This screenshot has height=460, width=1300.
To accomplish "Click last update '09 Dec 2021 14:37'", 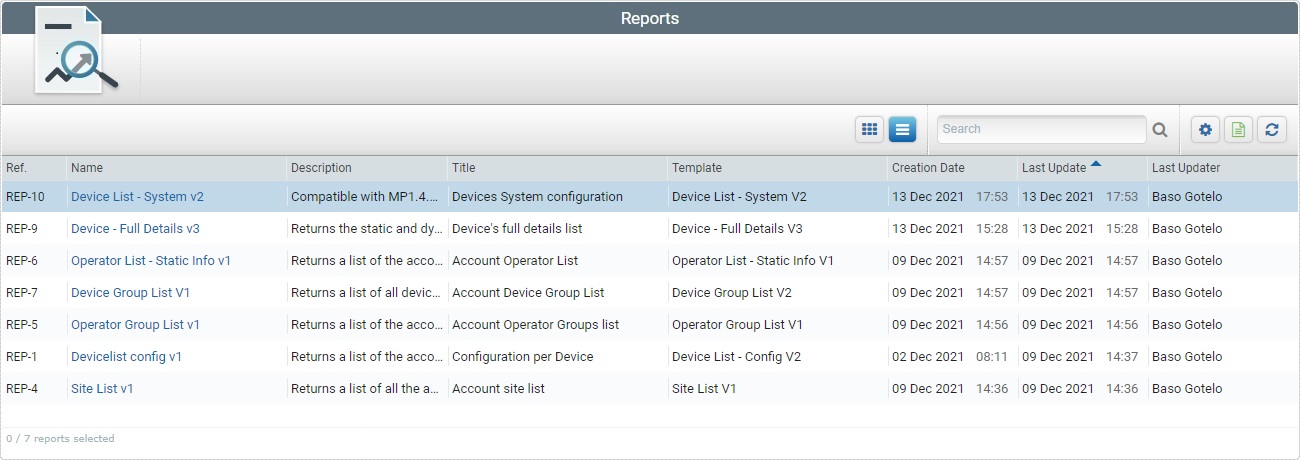I will coord(1080,357).
